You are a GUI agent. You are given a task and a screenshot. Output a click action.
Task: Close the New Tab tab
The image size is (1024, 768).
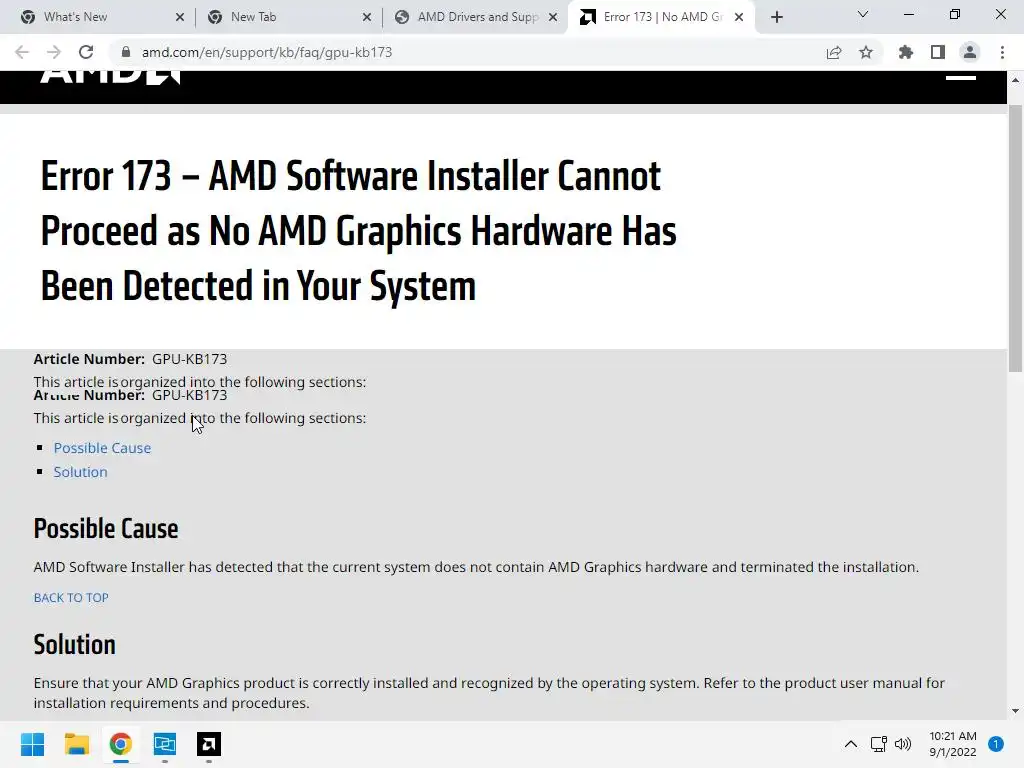(x=367, y=18)
